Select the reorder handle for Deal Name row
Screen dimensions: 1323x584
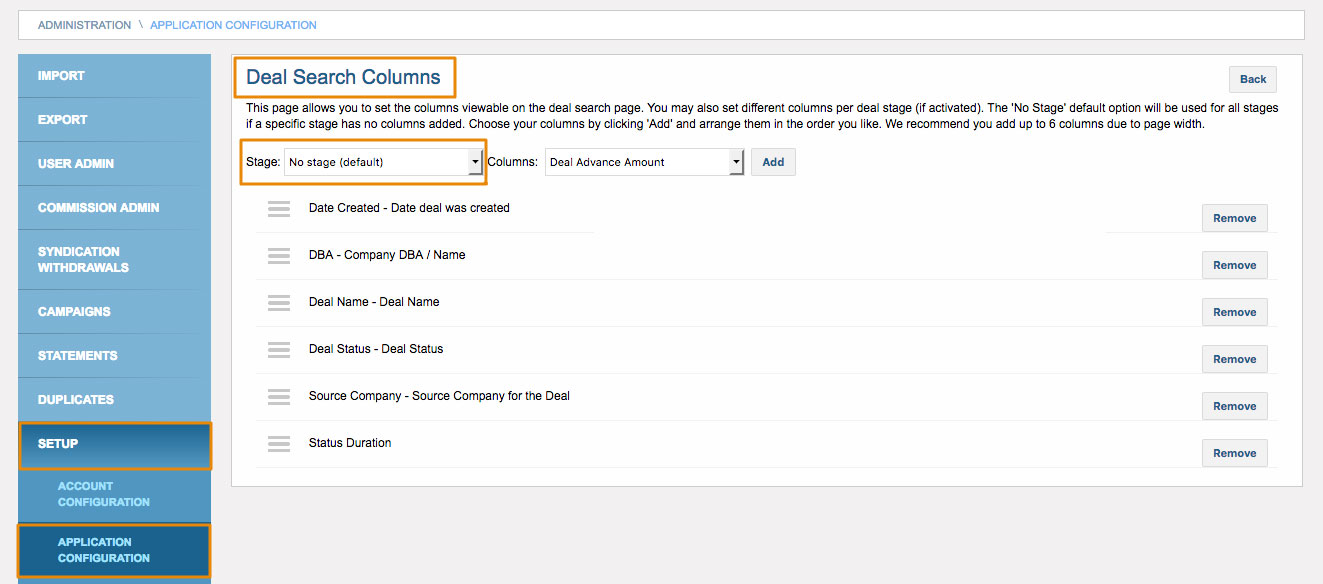(279, 303)
